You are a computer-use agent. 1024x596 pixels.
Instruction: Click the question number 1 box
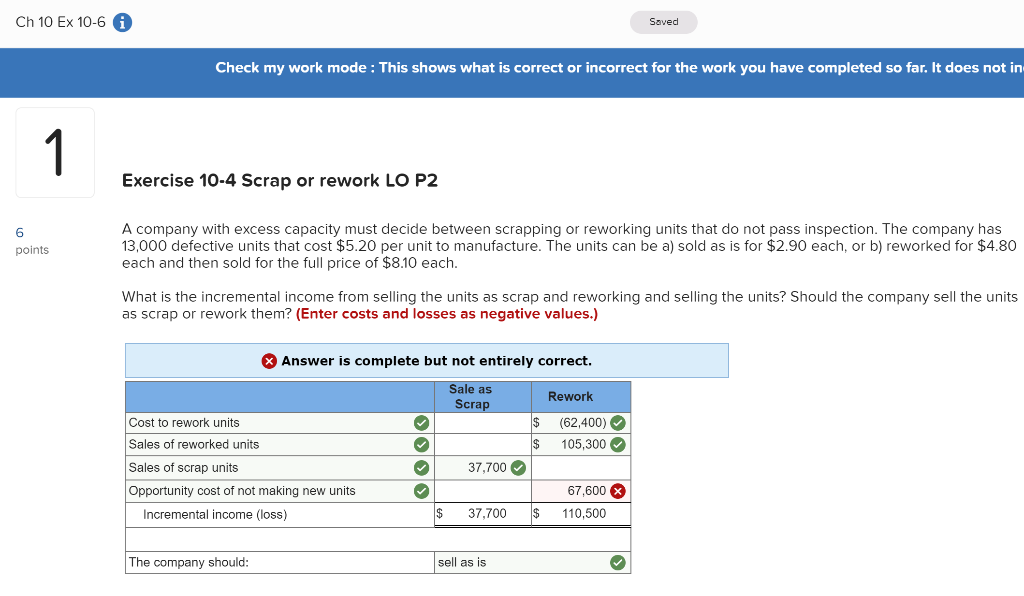pyautogui.click(x=55, y=153)
